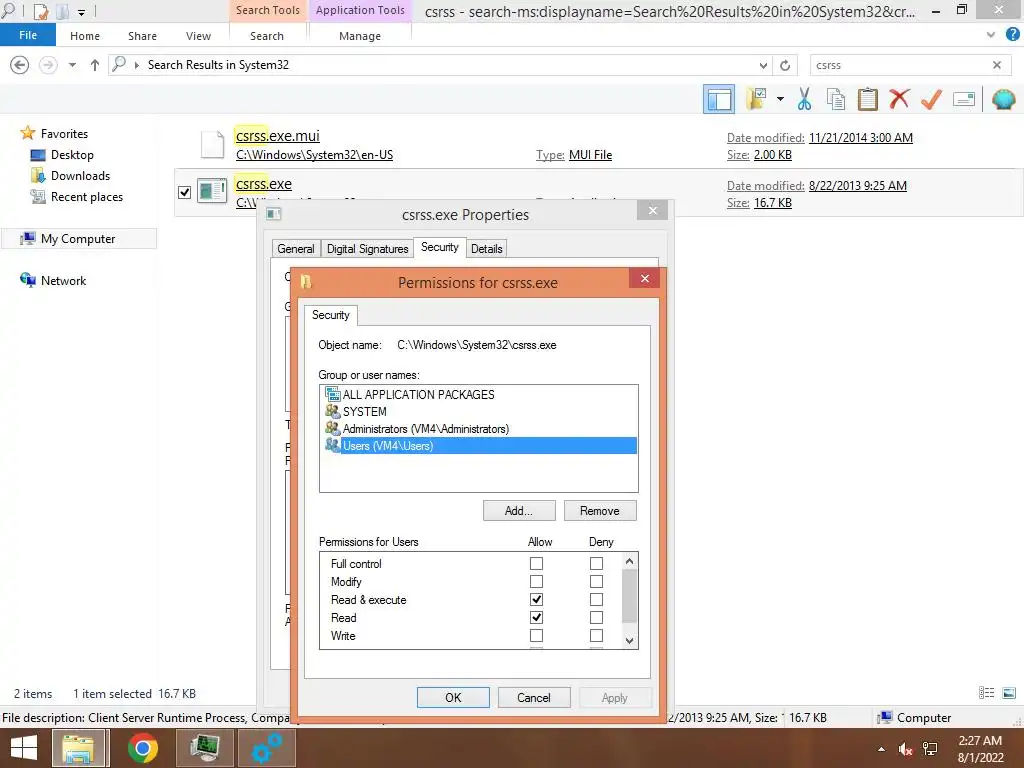Open the Search ribbon tab
This screenshot has height=768, width=1024.
pos(266,36)
